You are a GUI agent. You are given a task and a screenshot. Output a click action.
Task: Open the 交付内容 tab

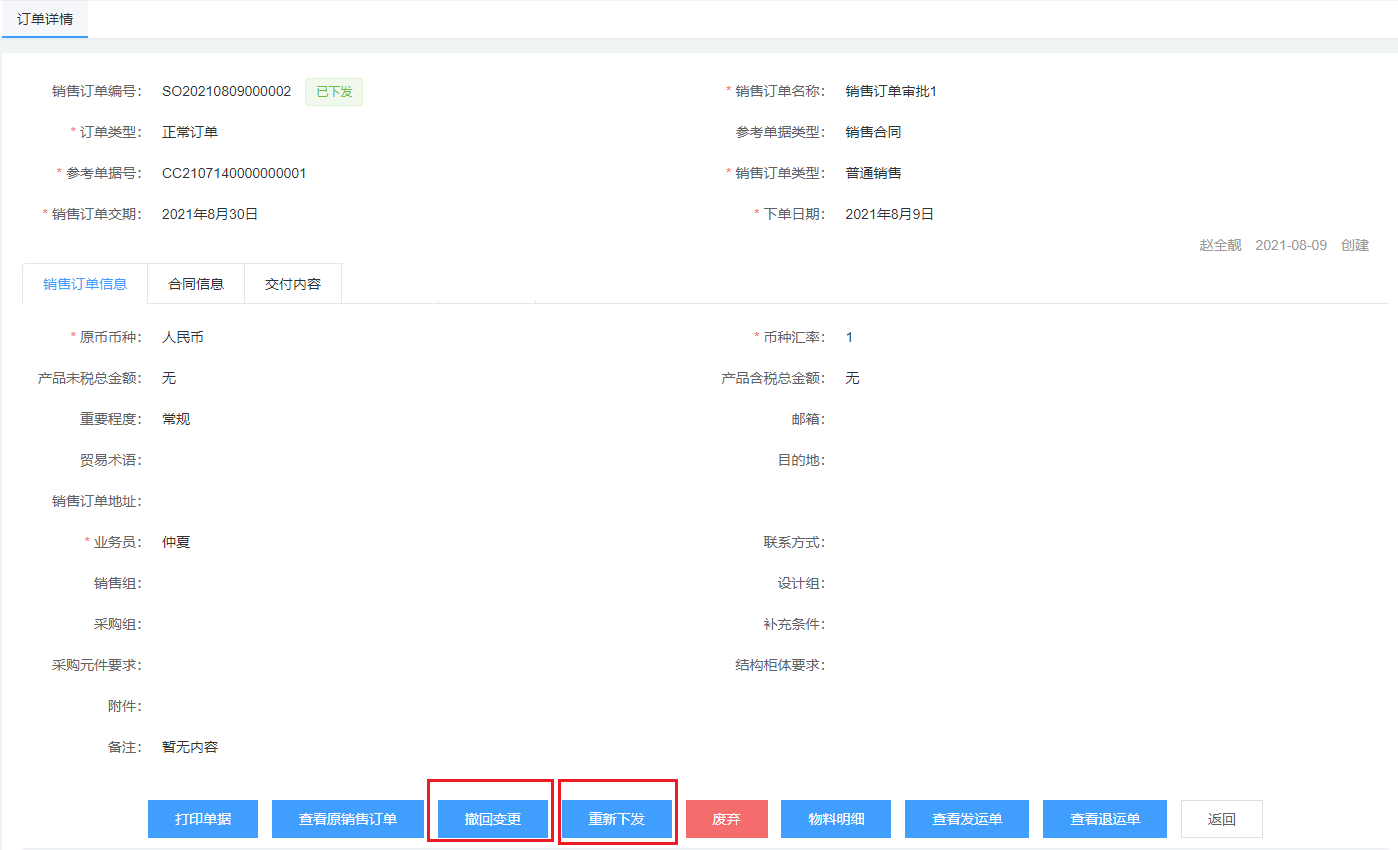point(293,284)
